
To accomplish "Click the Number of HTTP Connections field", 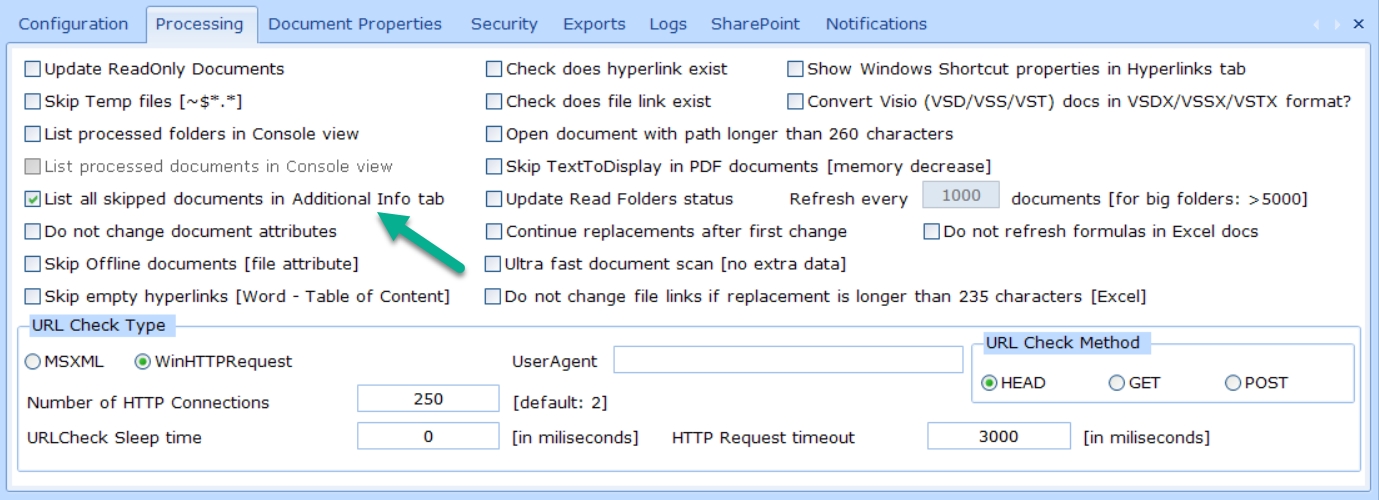I will (x=428, y=399).
